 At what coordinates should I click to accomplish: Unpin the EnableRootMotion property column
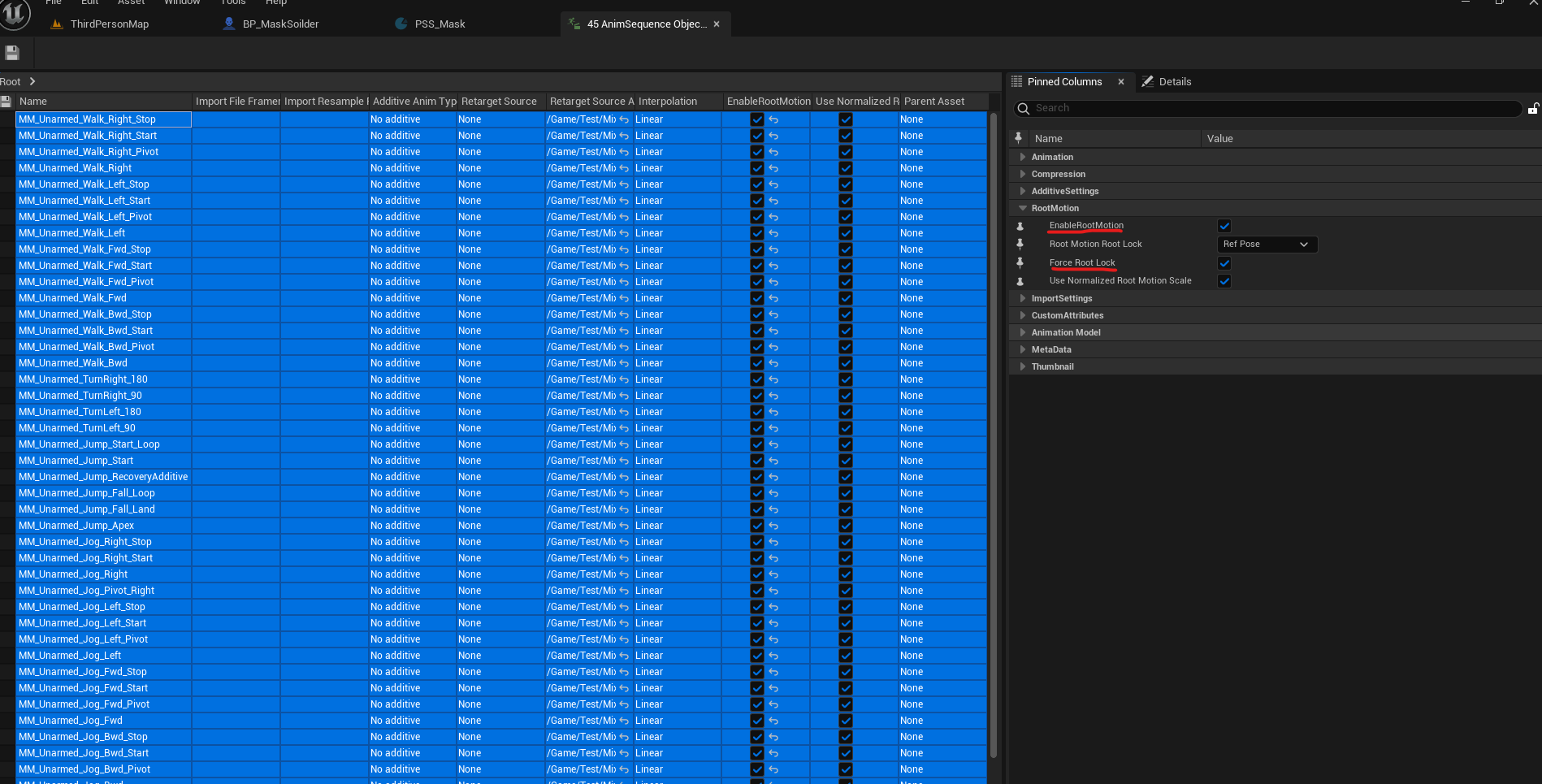[1020, 226]
